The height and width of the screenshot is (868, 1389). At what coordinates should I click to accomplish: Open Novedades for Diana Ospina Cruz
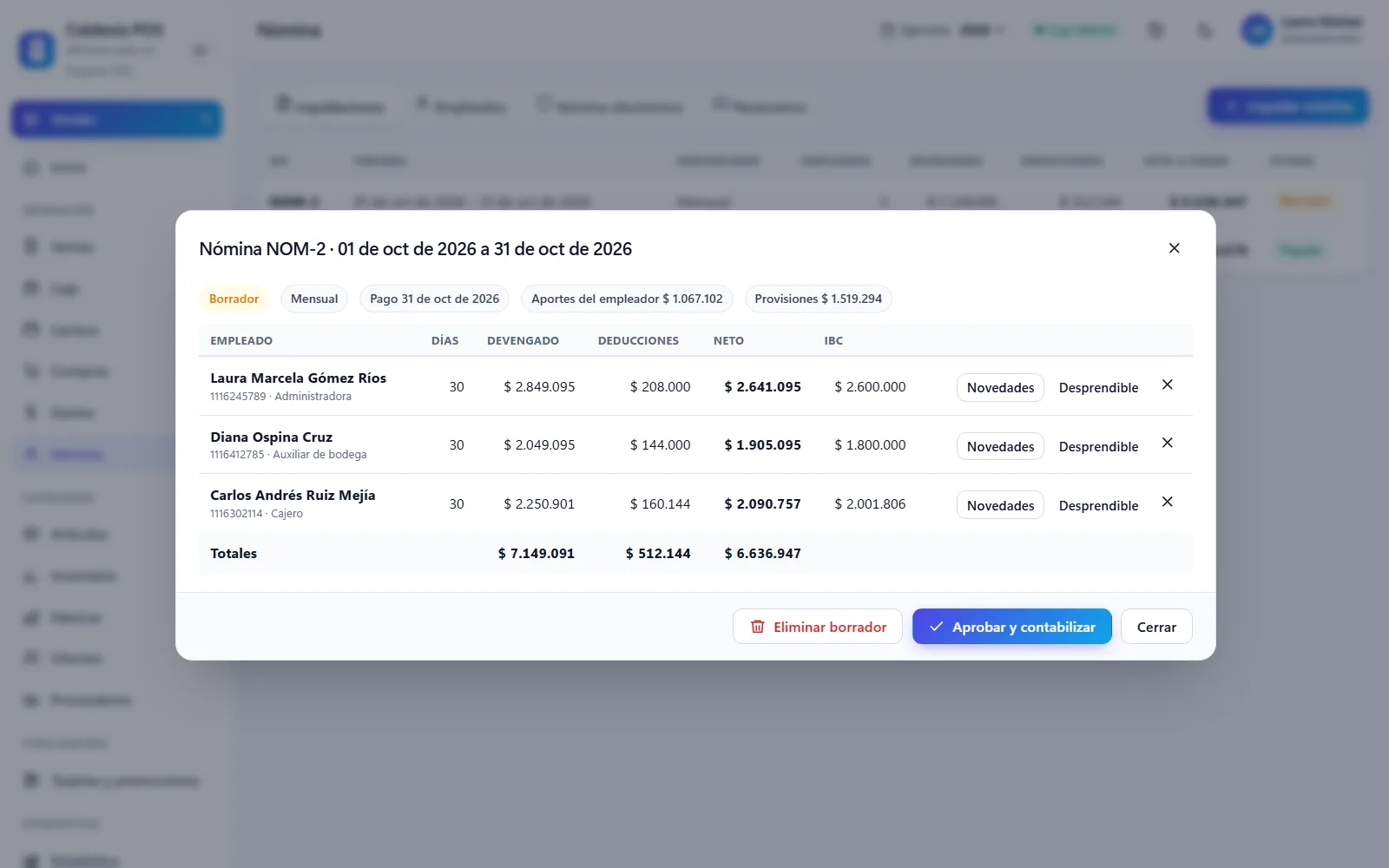[1000, 446]
